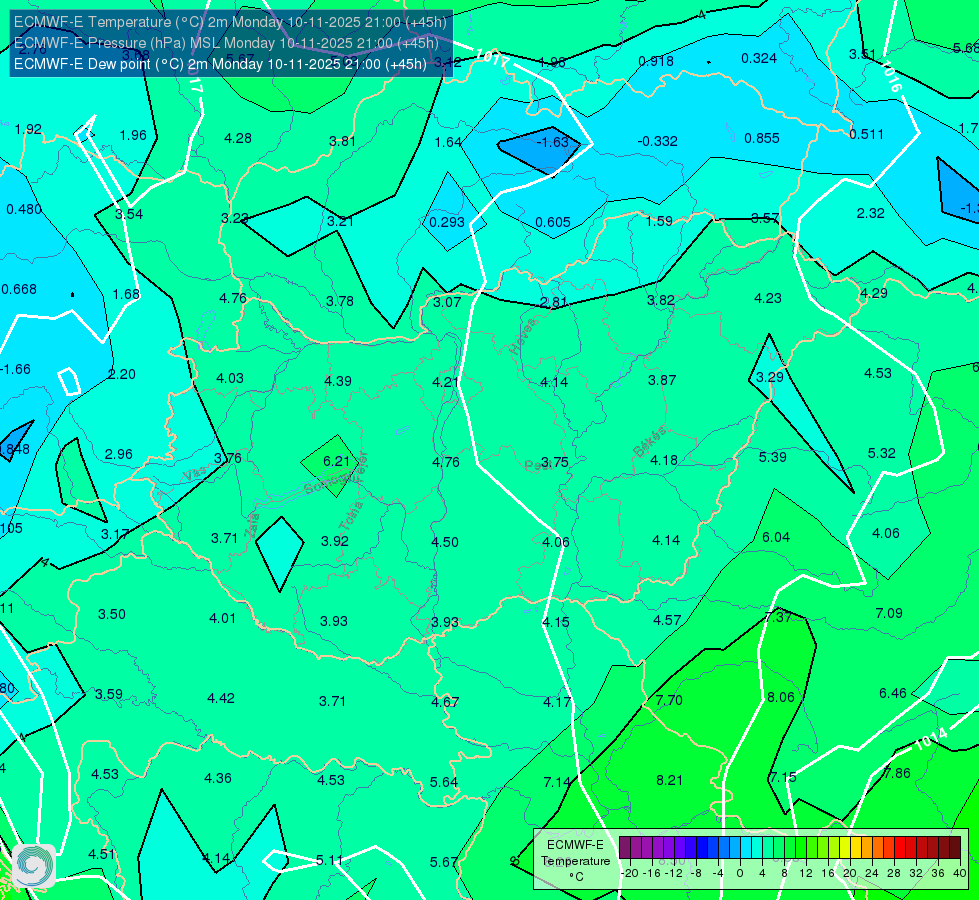This screenshot has height=900, width=979.
Task: Select the ECMWF-E Pressure MSL layer label
Action: click(226, 43)
